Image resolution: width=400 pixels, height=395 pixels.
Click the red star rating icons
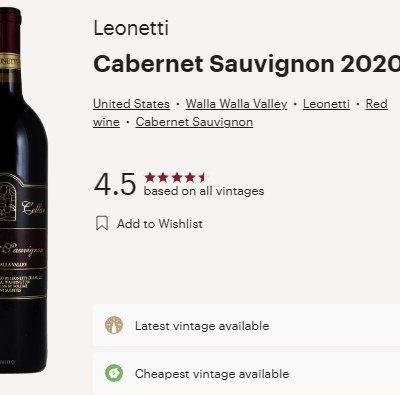[175, 177]
